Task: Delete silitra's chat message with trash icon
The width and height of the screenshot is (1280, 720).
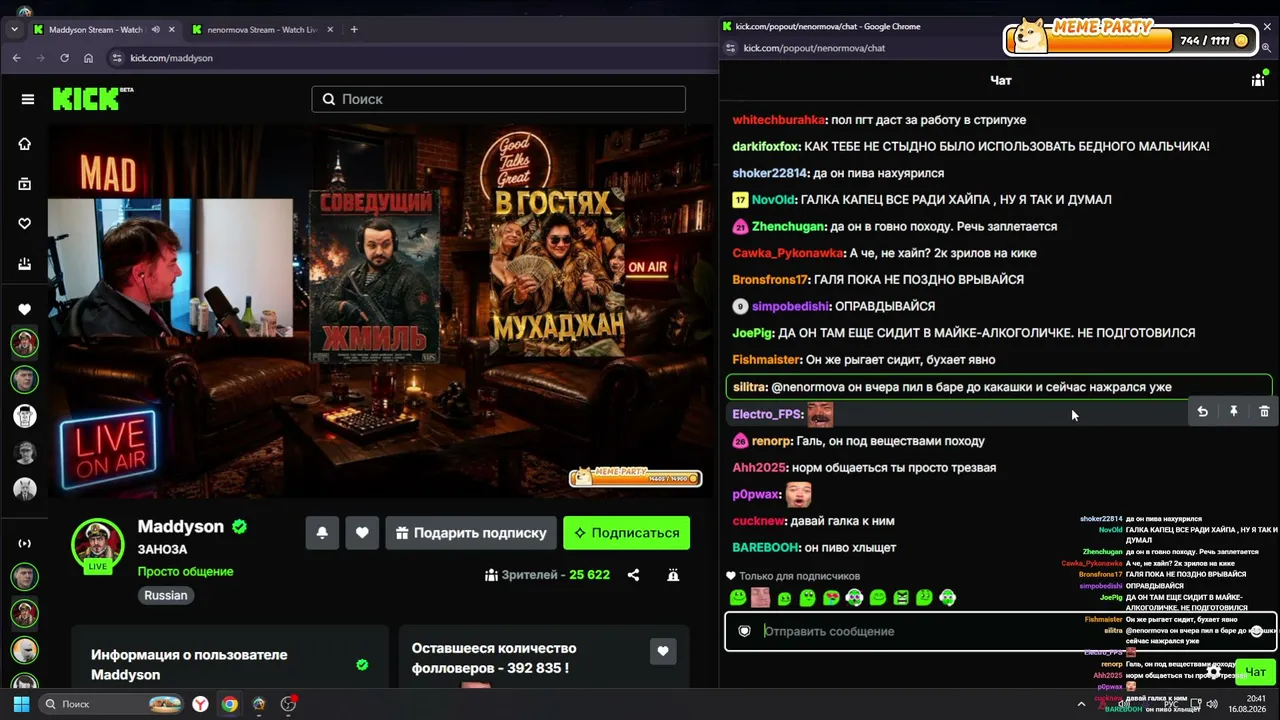Action: (x=1264, y=411)
